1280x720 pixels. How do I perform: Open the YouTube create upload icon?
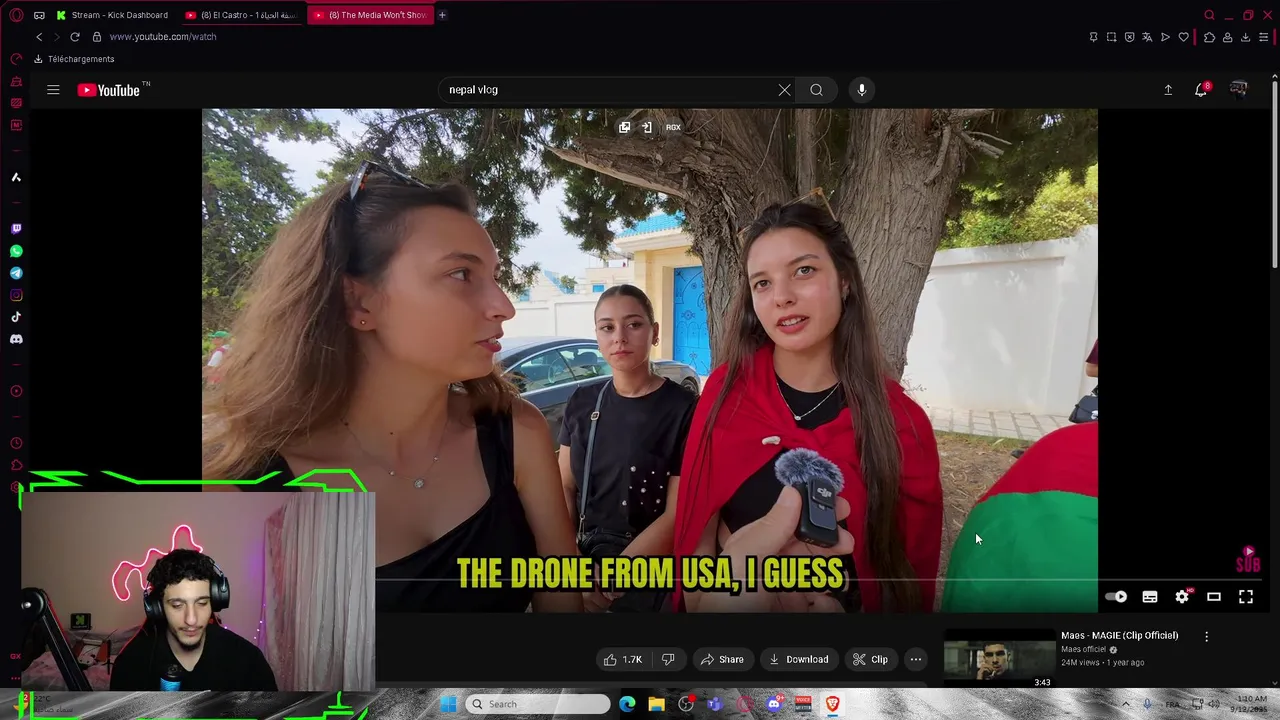pos(1168,90)
